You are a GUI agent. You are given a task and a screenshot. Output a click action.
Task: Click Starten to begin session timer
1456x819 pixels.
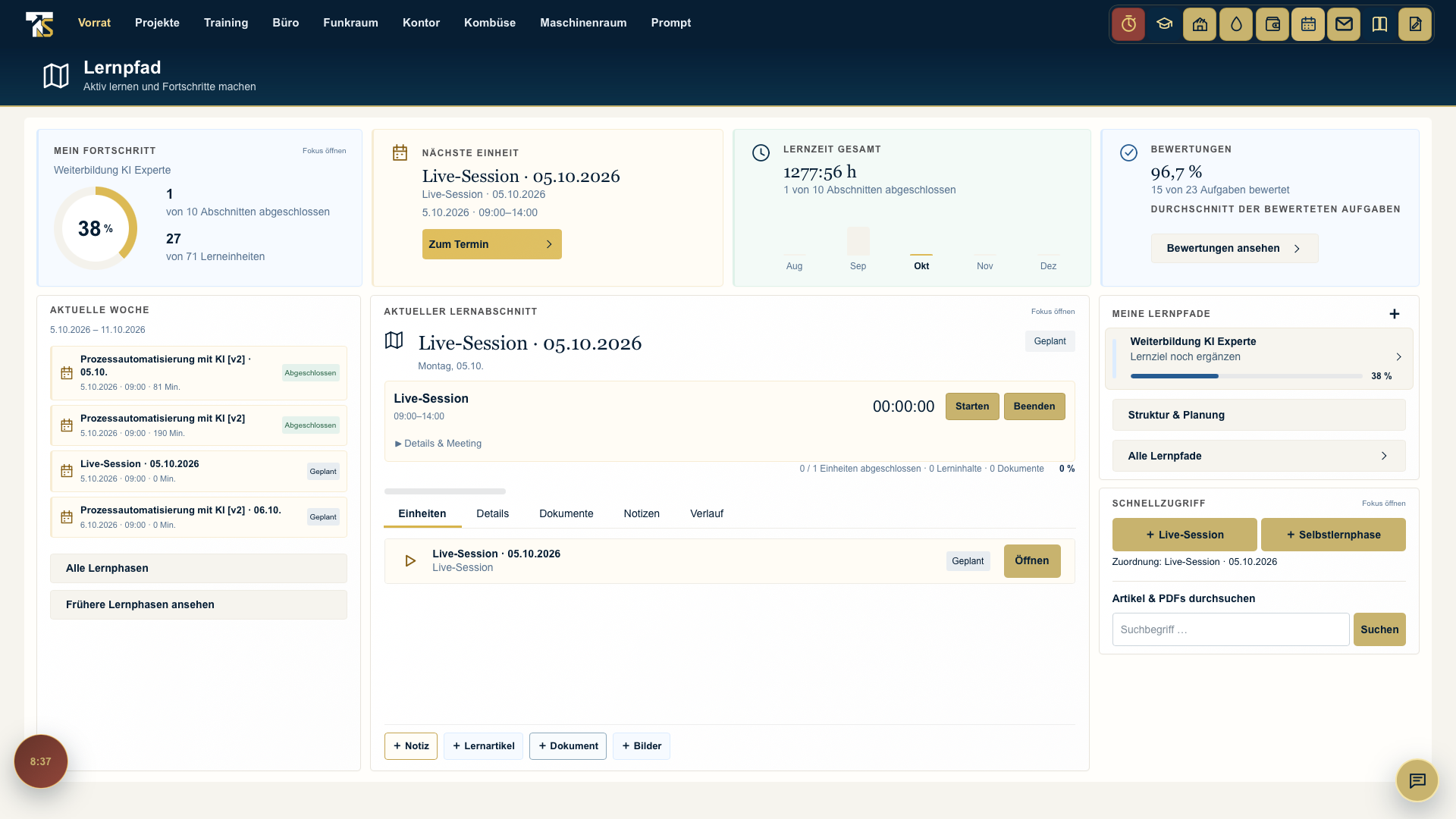click(972, 406)
